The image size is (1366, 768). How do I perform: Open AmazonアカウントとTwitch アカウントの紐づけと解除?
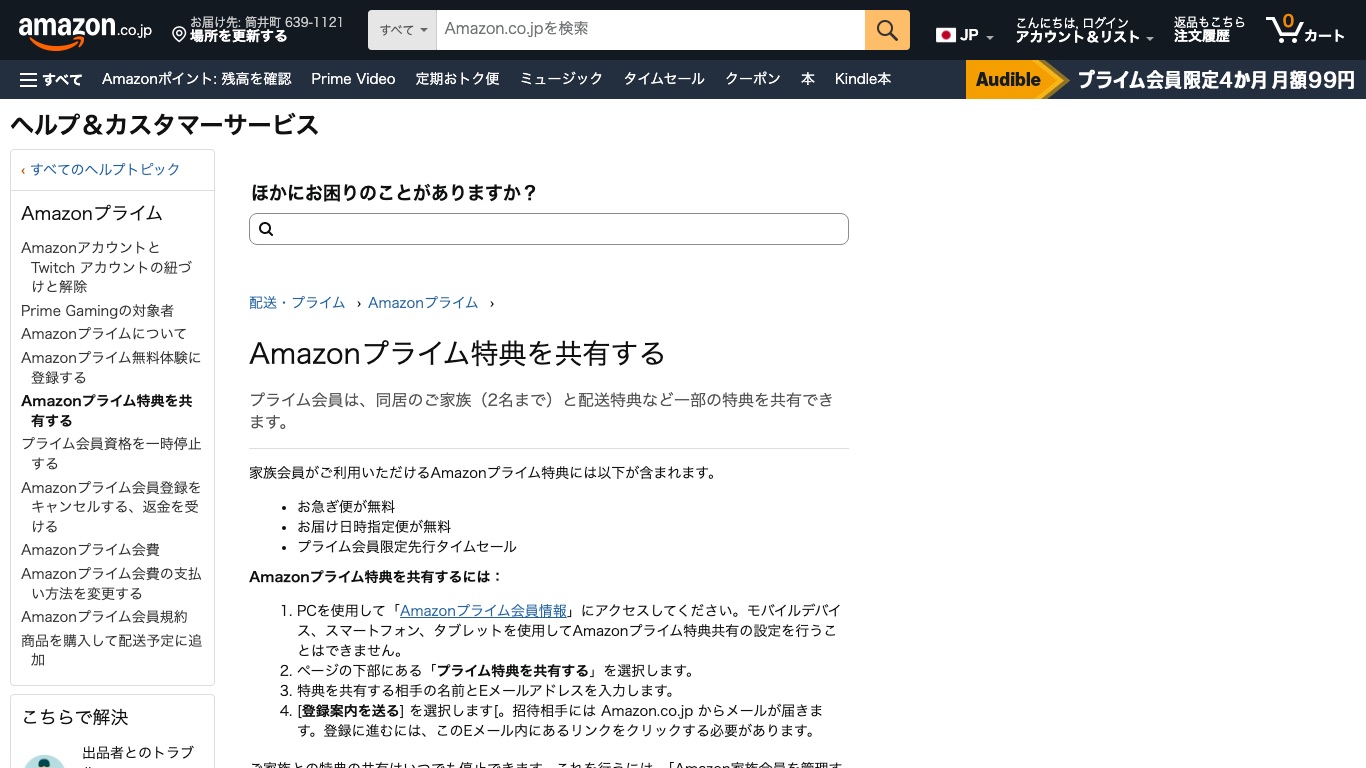point(106,267)
